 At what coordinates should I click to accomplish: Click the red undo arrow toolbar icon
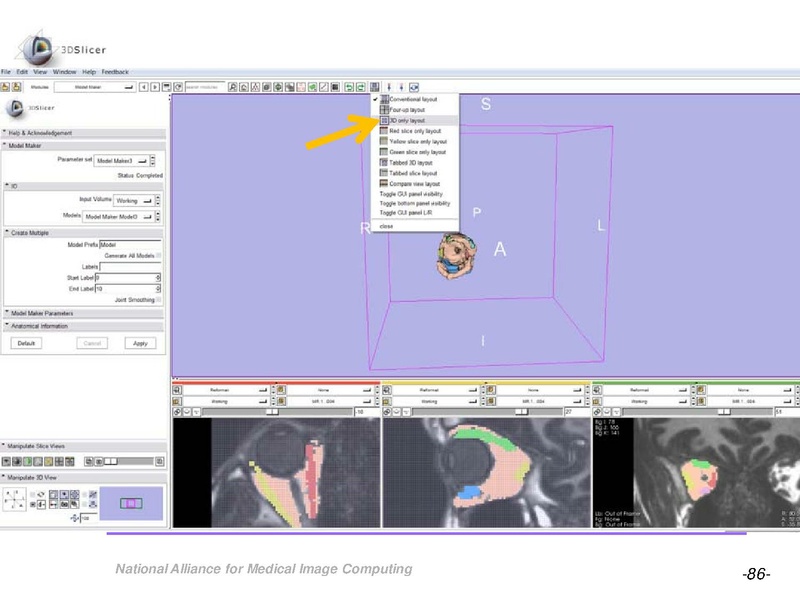pyautogui.click(x=349, y=87)
